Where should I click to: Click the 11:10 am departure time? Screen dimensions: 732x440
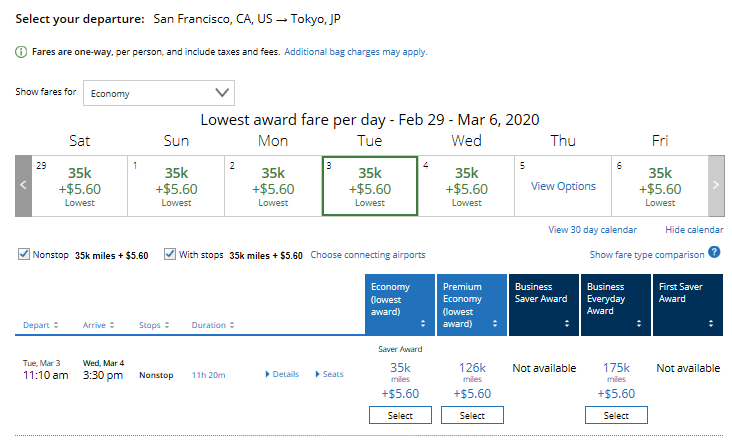pyautogui.click(x=46, y=375)
